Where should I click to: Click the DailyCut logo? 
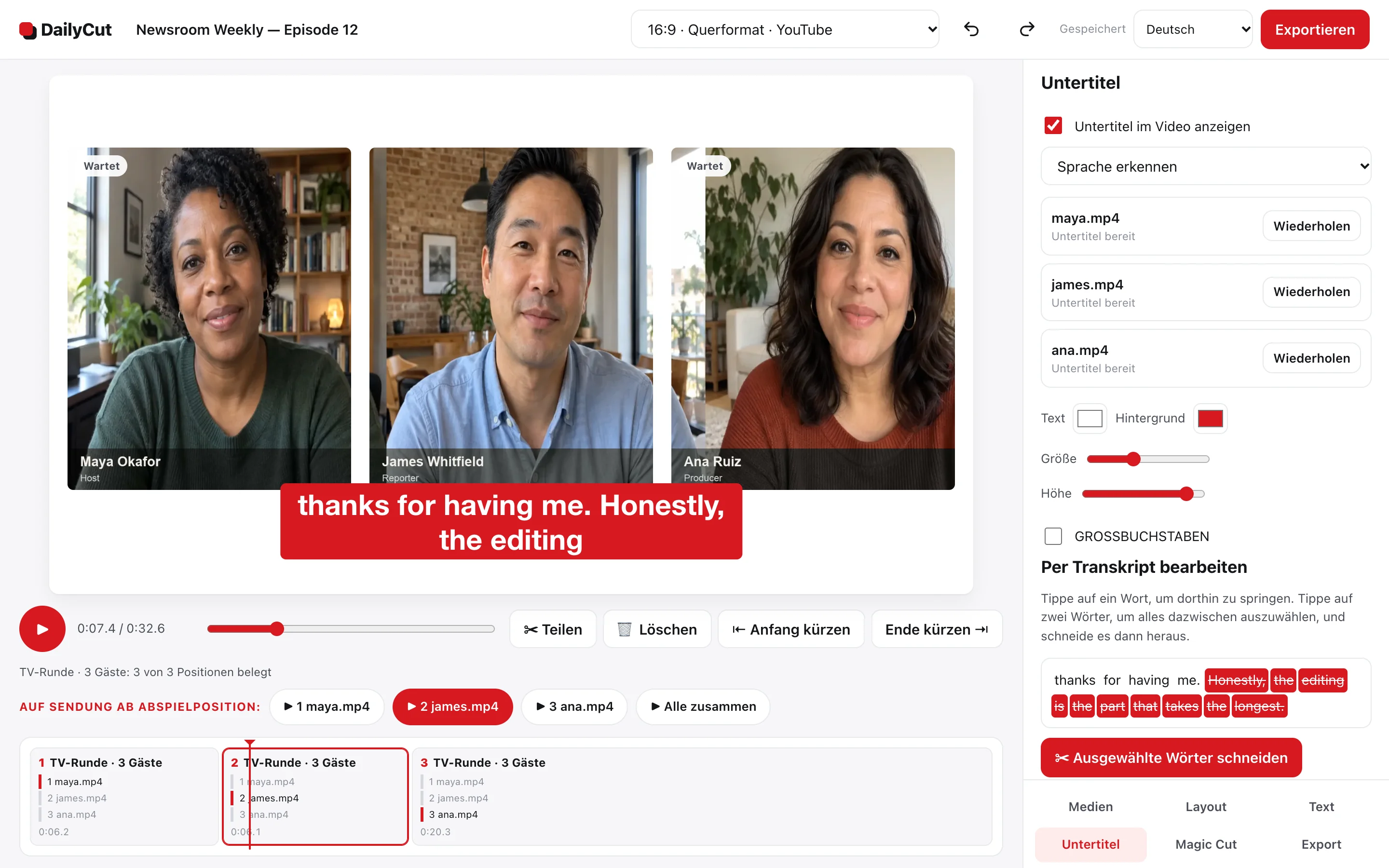coord(66,30)
